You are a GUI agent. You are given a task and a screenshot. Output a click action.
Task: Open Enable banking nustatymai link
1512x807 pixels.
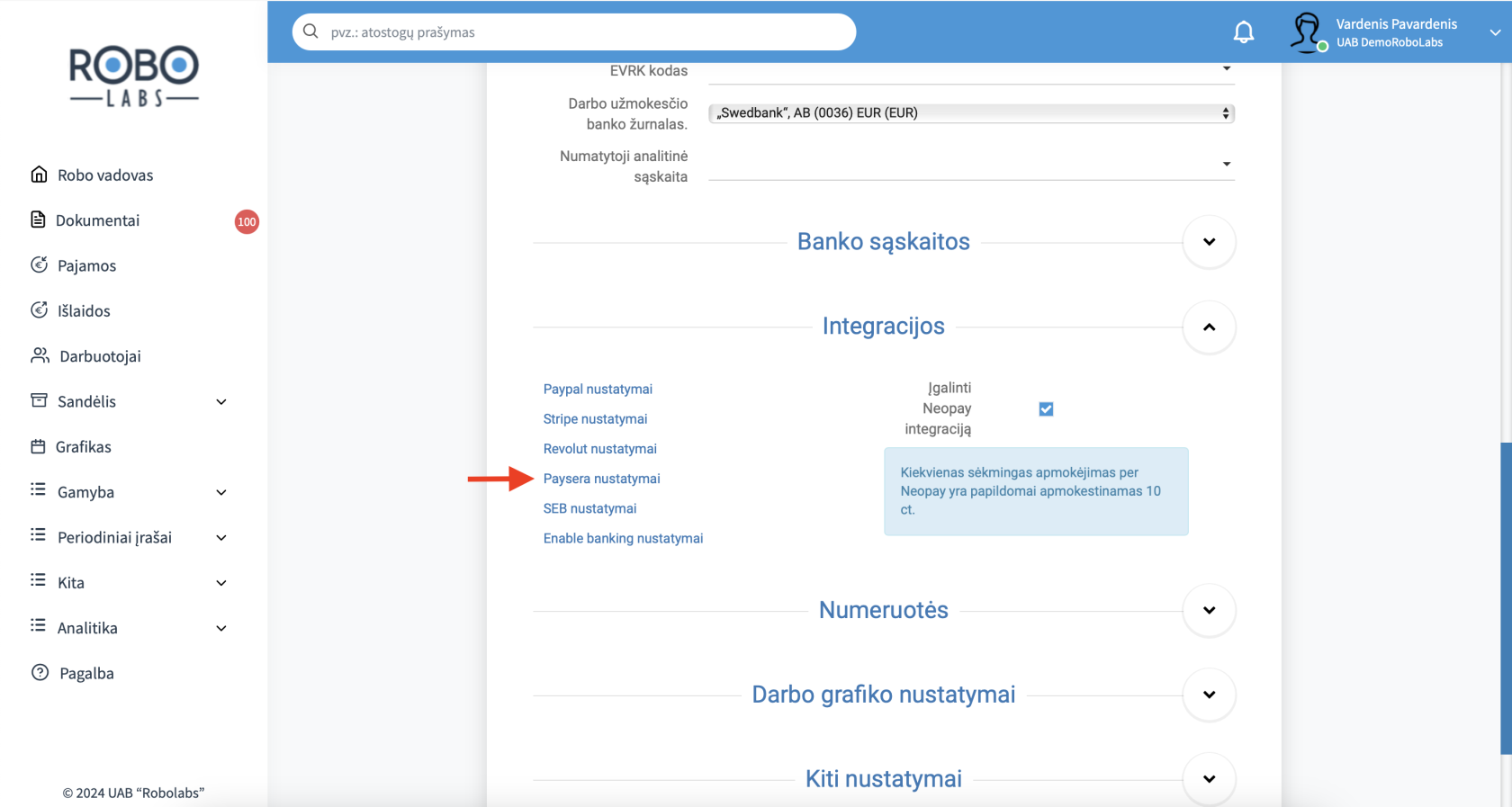tap(623, 538)
